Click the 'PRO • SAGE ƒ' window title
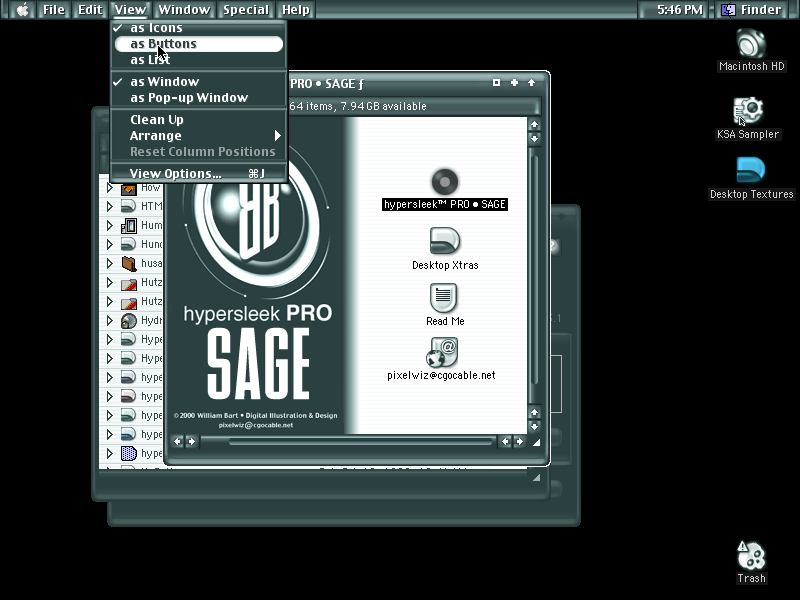 [327, 84]
